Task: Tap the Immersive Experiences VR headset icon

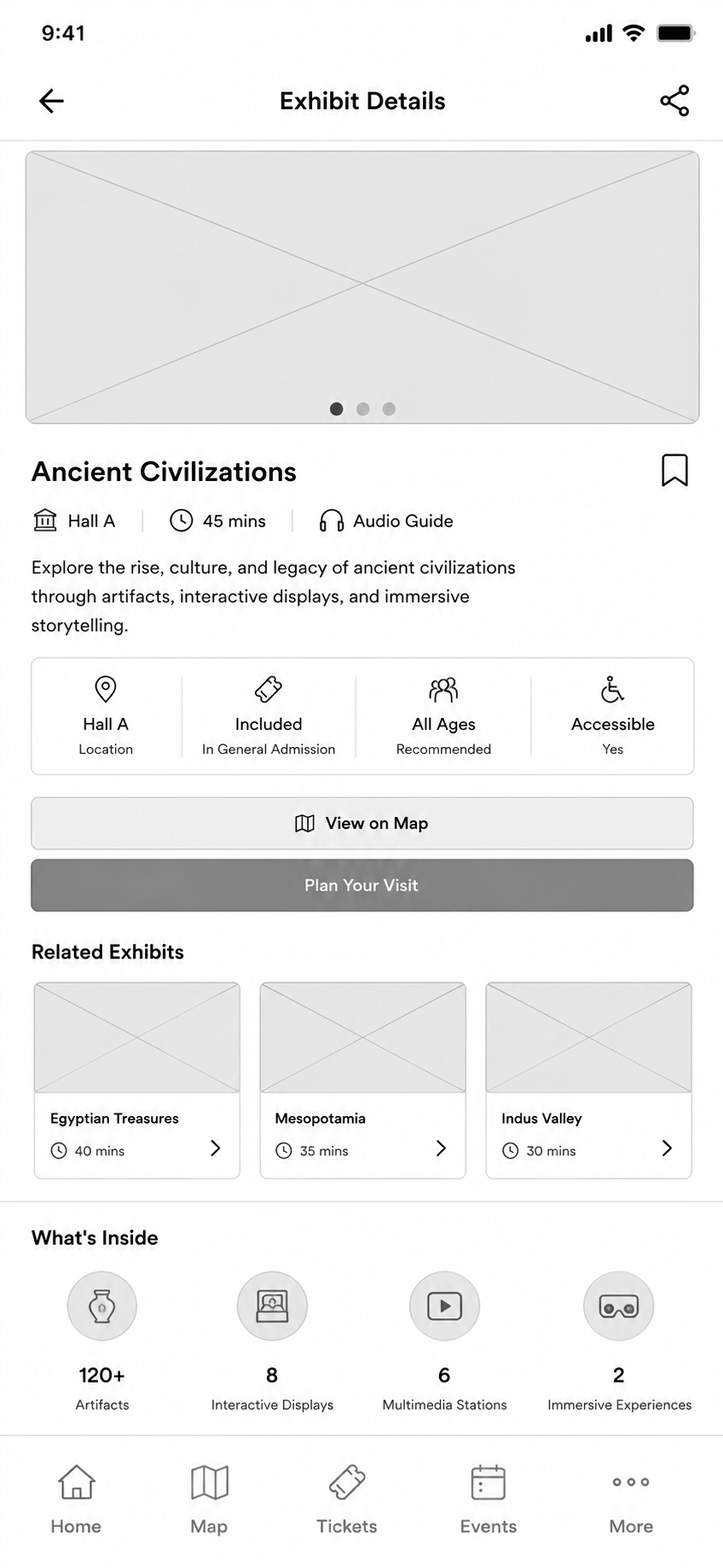Action: 619,1306
